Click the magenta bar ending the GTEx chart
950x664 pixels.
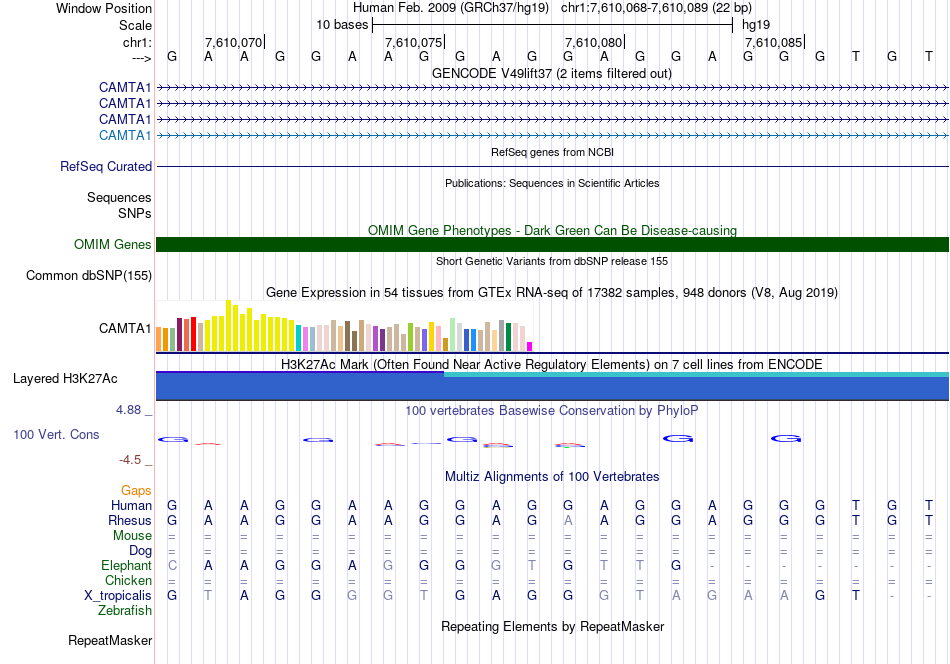click(529, 346)
